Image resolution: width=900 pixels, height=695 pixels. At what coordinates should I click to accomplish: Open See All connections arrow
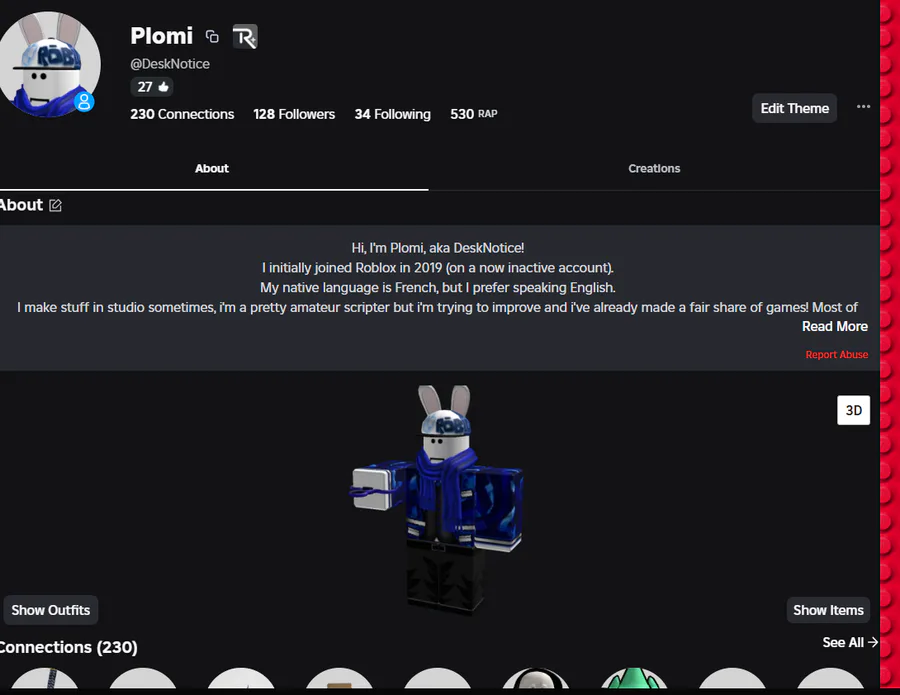(850, 642)
